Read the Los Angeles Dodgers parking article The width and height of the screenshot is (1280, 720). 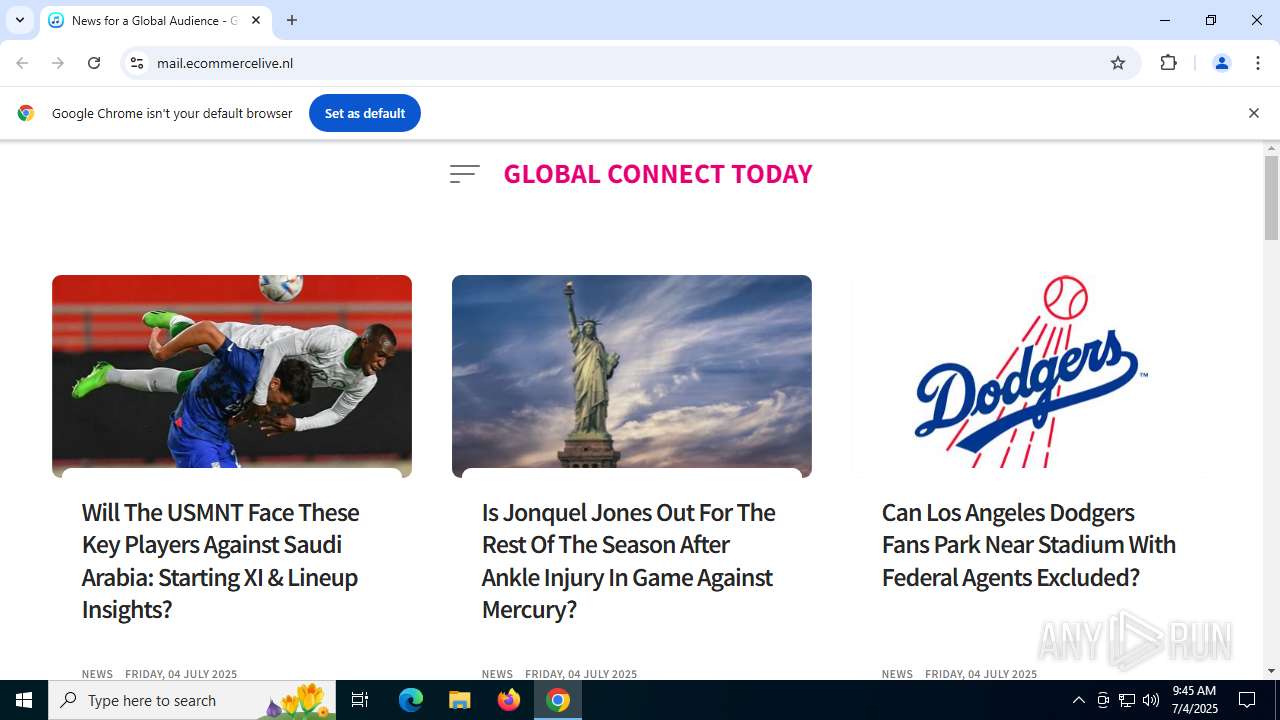tap(1029, 544)
